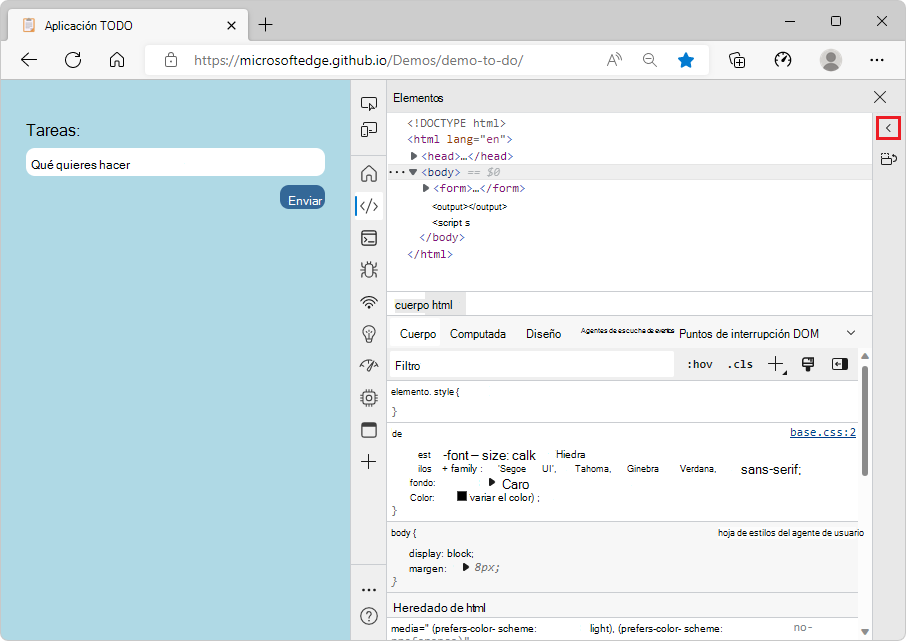
Task: Collapse the body element node
Action: tap(413, 172)
